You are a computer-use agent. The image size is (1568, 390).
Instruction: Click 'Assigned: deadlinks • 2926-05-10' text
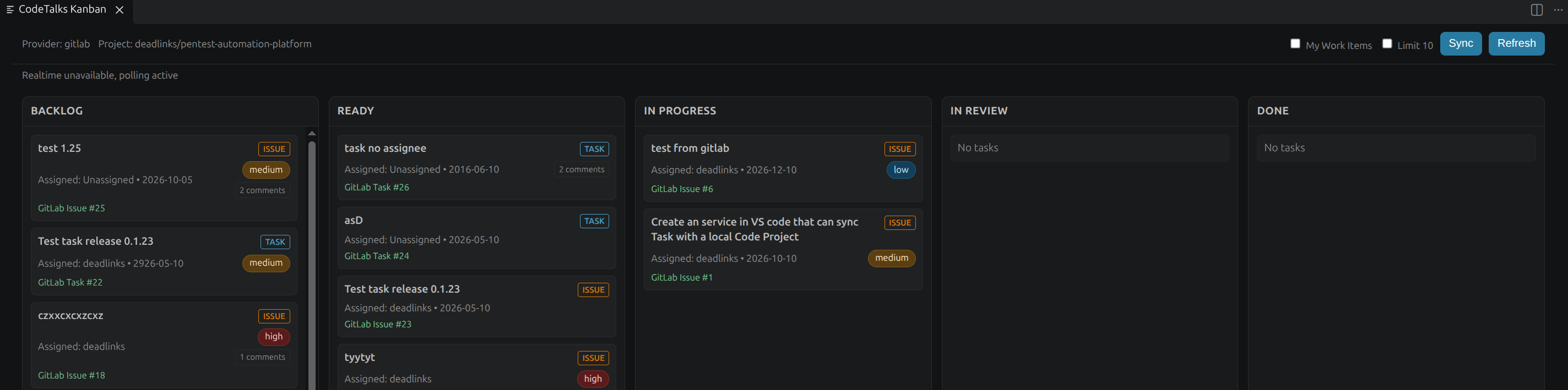pyautogui.click(x=111, y=263)
